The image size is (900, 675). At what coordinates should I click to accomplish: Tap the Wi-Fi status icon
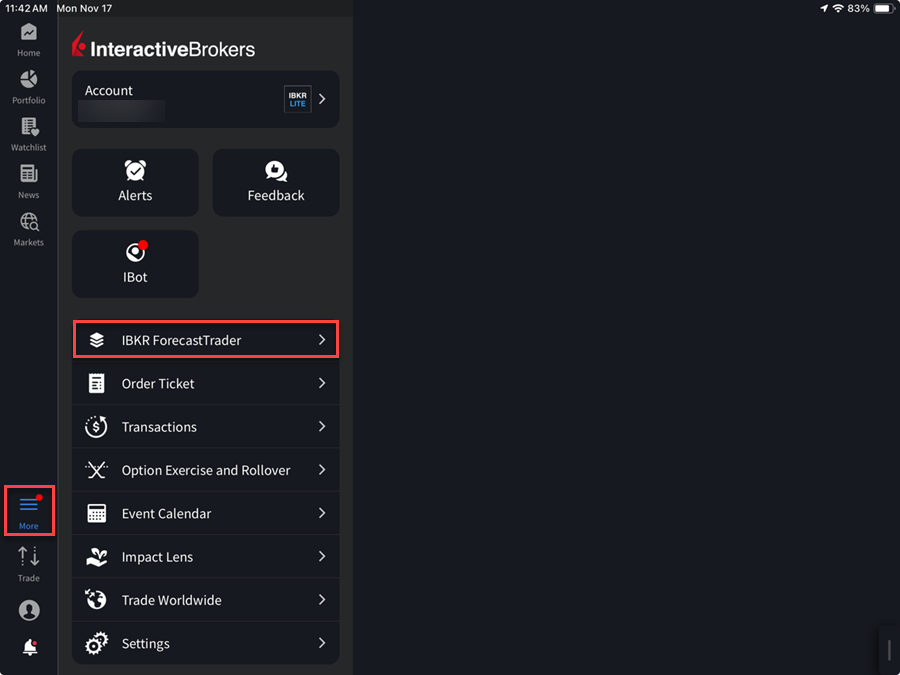click(x=838, y=8)
